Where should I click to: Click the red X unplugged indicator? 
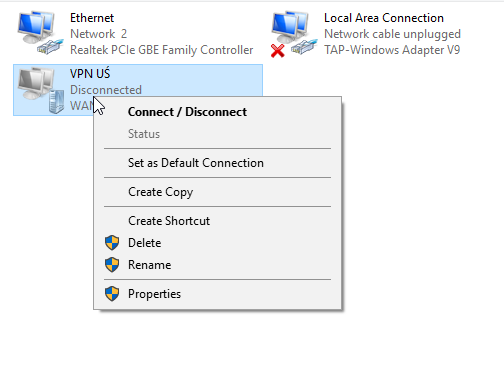click(x=278, y=51)
